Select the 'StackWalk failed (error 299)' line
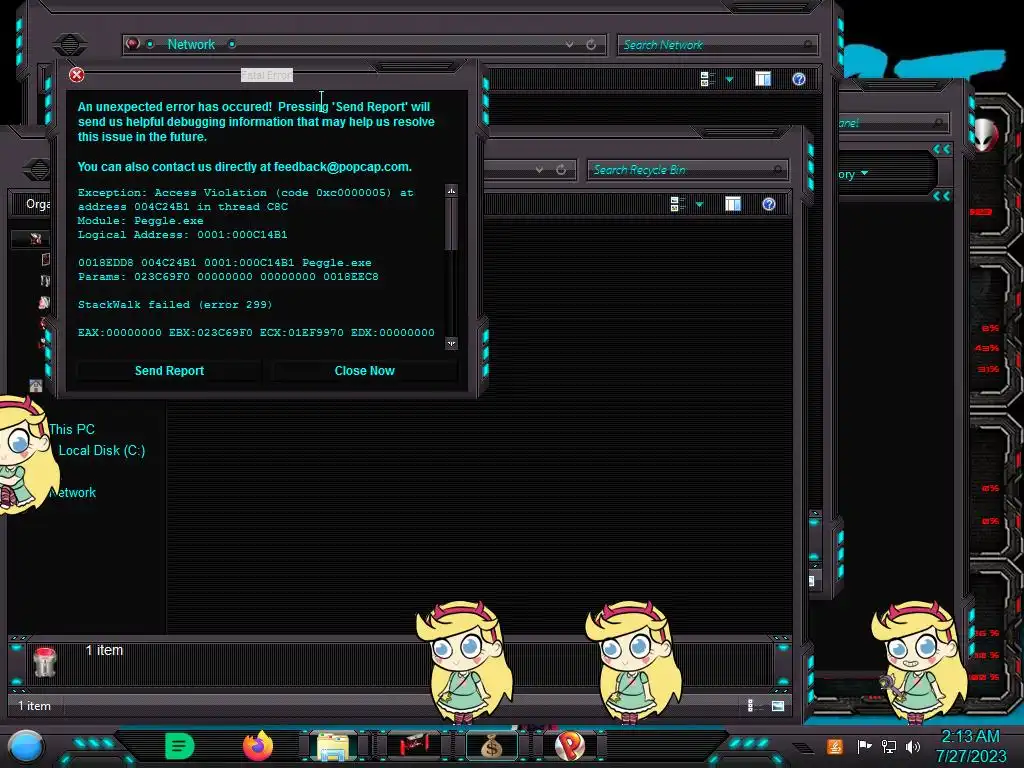The image size is (1024, 768). (175, 304)
